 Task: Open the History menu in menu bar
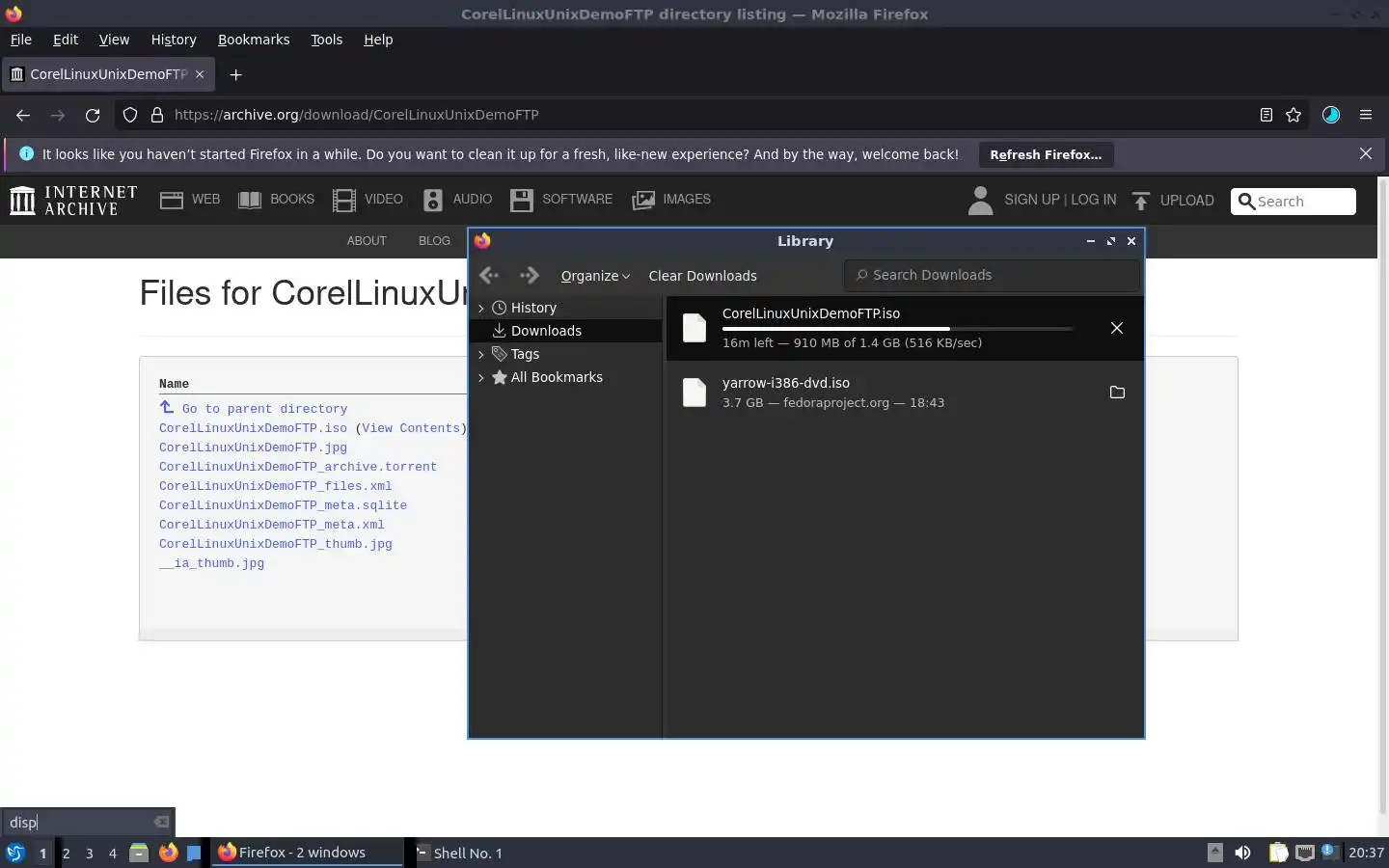[x=174, y=40]
